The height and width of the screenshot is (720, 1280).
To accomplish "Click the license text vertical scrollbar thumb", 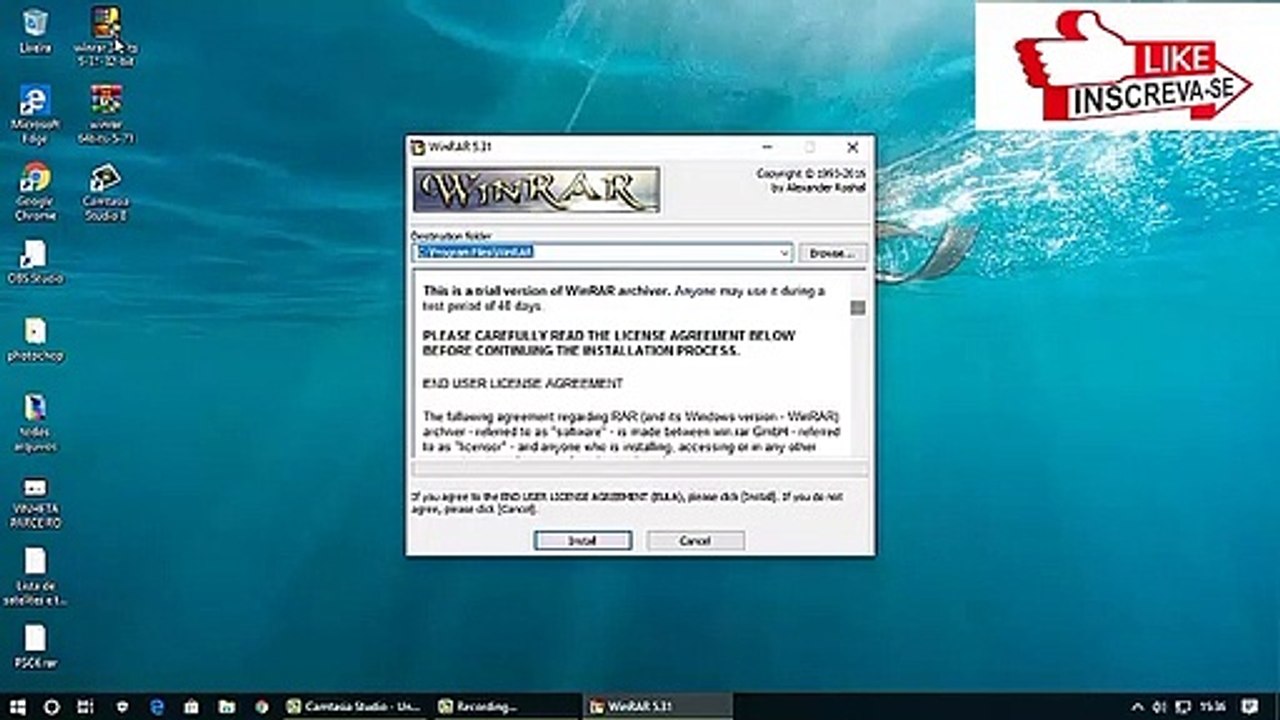I will [858, 308].
